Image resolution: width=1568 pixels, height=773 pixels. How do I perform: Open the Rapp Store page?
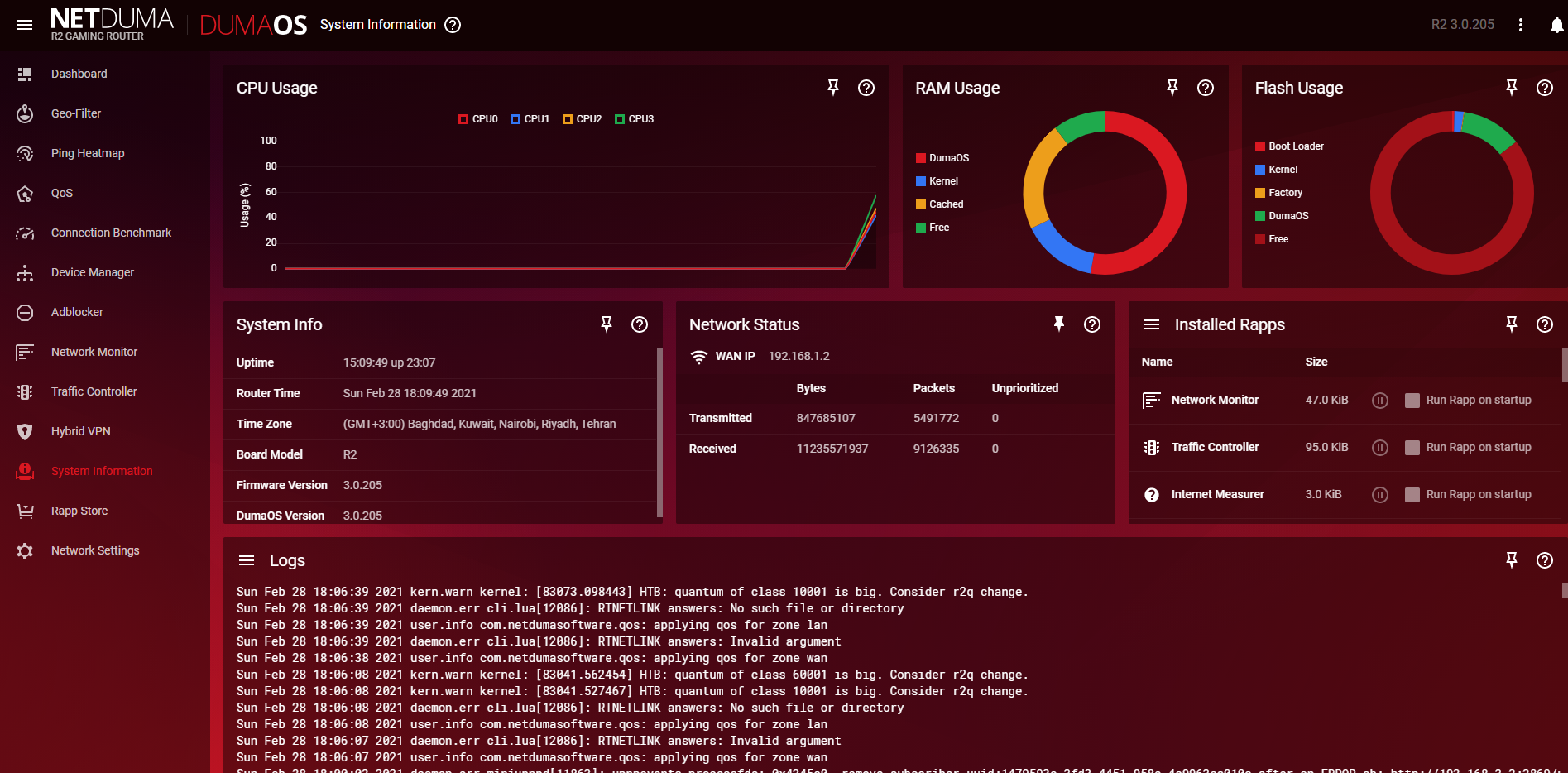point(79,511)
